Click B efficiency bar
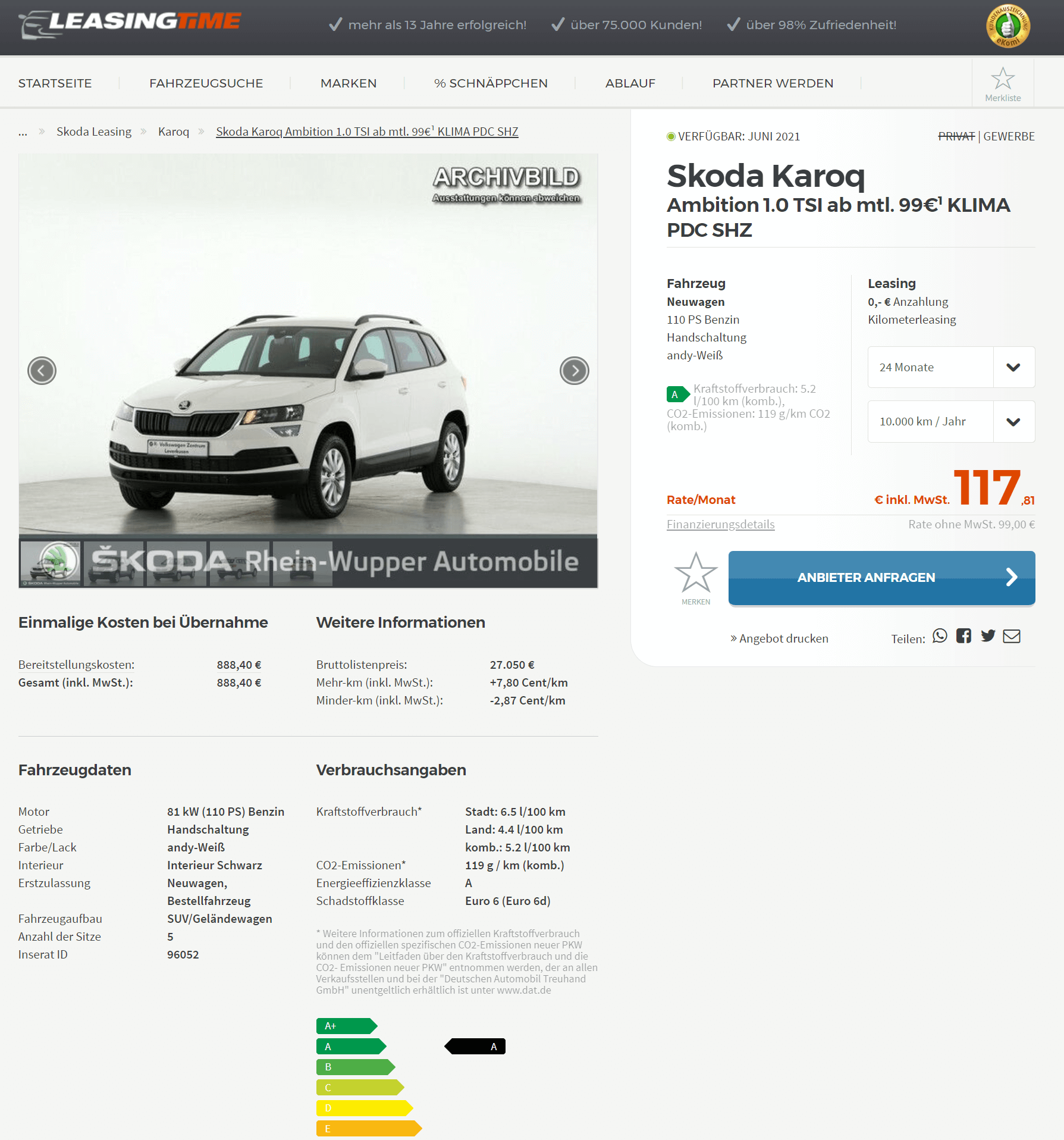The image size is (1064, 1140). point(356,1067)
